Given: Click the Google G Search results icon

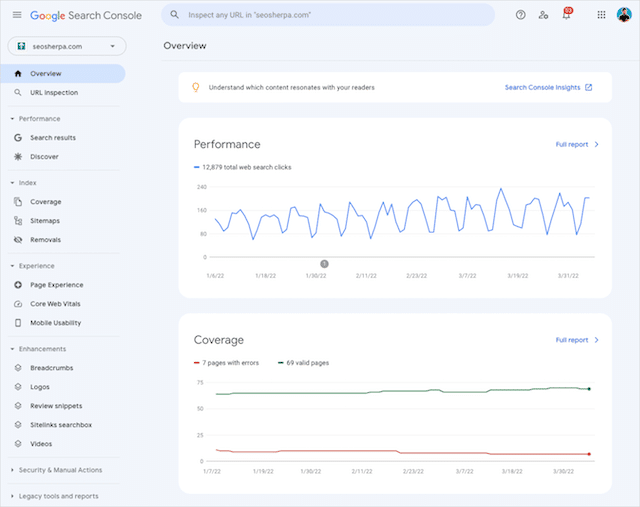Looking at the screenshot, I should [x=18, y=138].
